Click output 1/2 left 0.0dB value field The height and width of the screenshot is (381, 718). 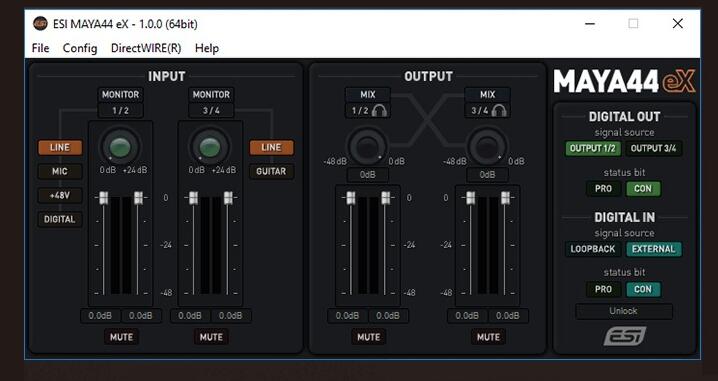tap(348, 316)
